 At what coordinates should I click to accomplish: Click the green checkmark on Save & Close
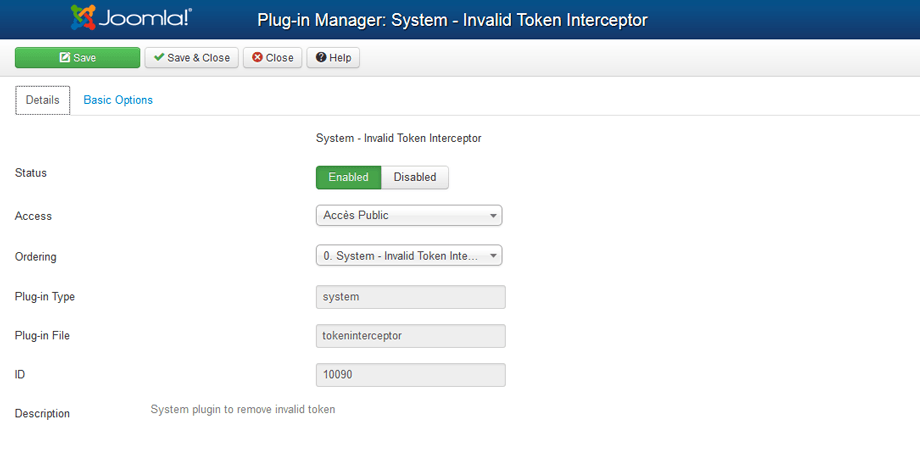(x=159, y=58)
